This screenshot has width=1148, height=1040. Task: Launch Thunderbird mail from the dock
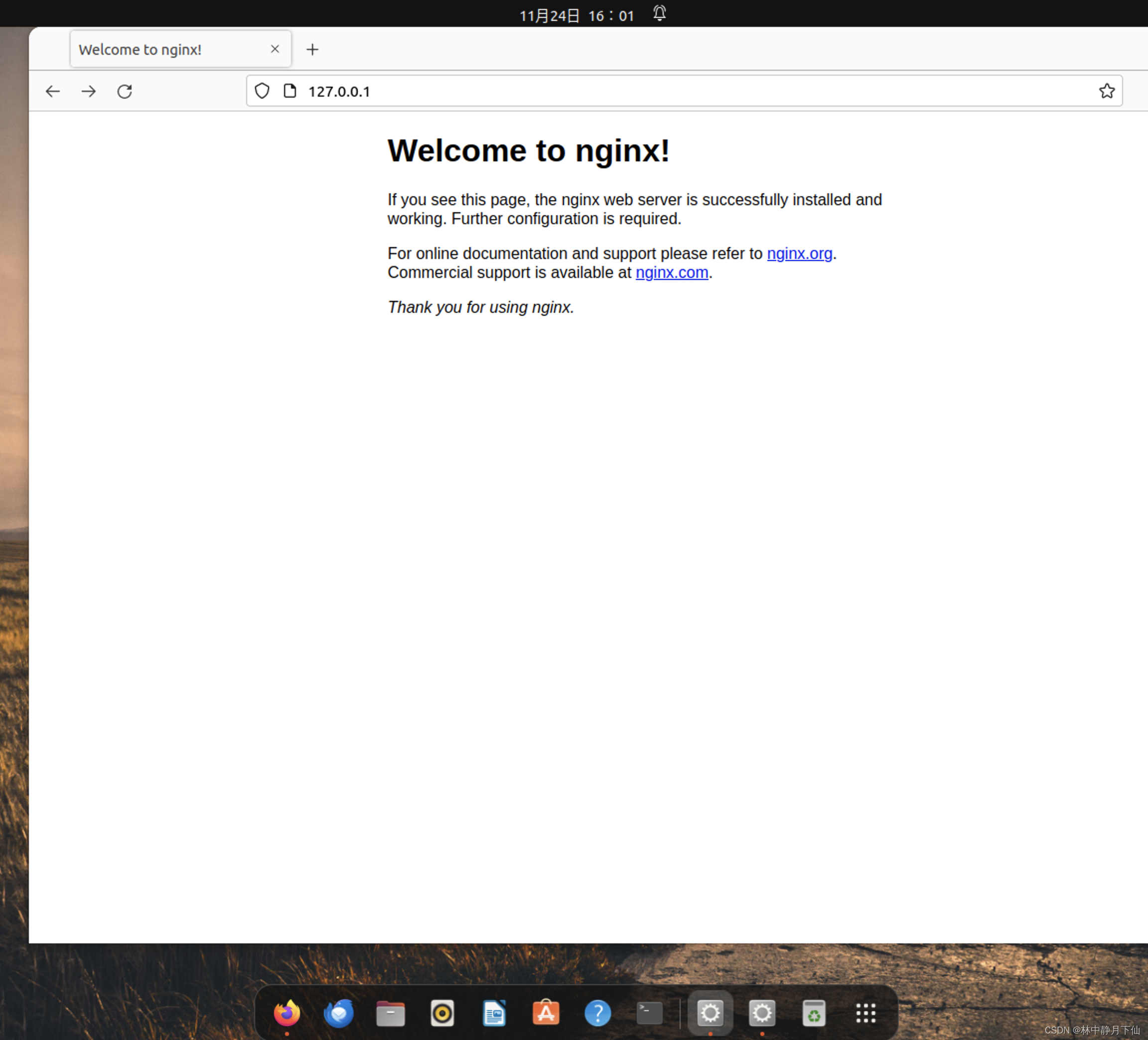(339, 1013)
